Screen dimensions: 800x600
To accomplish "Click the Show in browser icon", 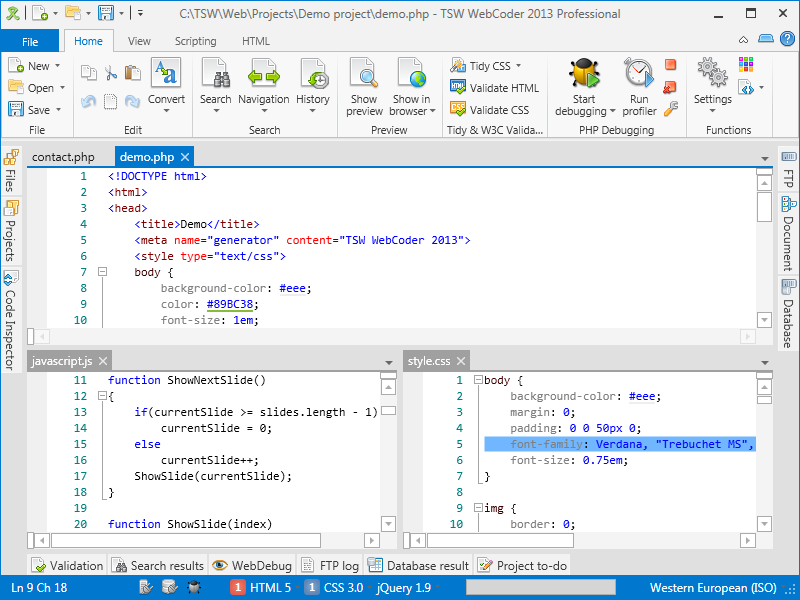I will (411, 75).
